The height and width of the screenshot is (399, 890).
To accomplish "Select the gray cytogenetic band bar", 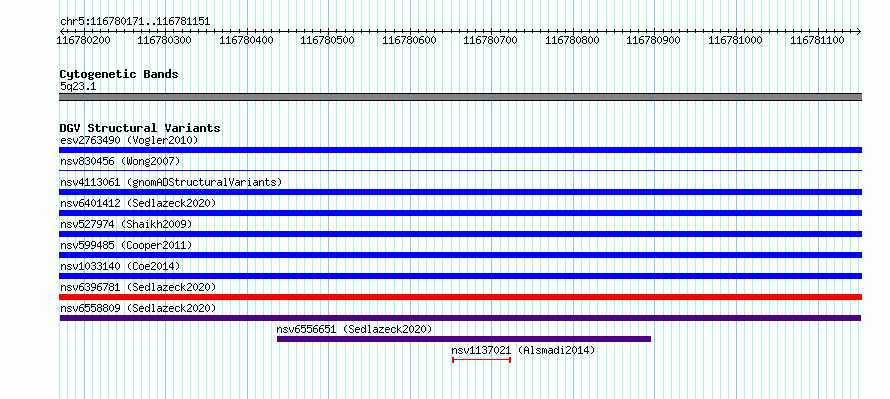I will [461, 97].
